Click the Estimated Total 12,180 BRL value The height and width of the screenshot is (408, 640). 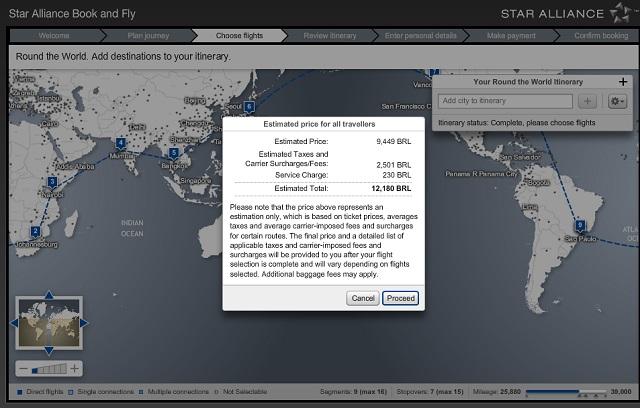pos(391,188)
